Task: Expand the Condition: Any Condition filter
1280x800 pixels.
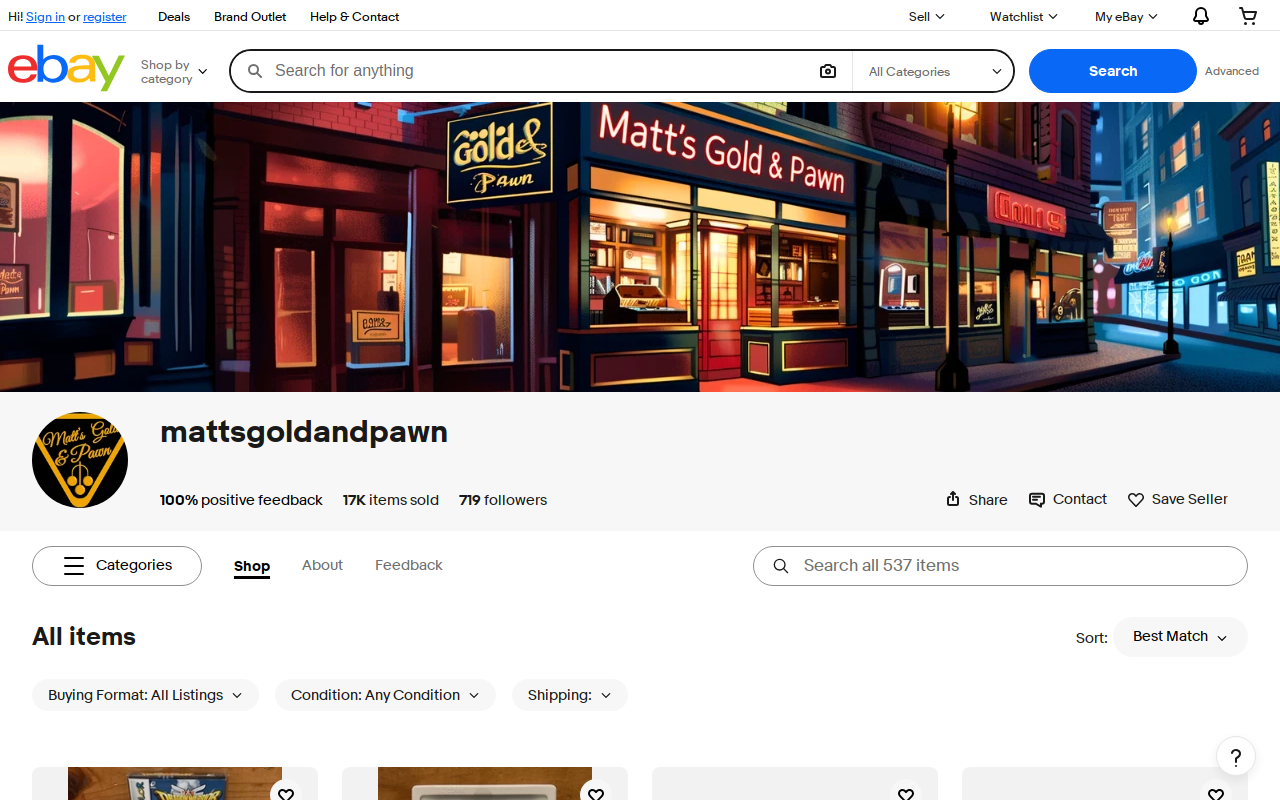Action: (385, 695)
